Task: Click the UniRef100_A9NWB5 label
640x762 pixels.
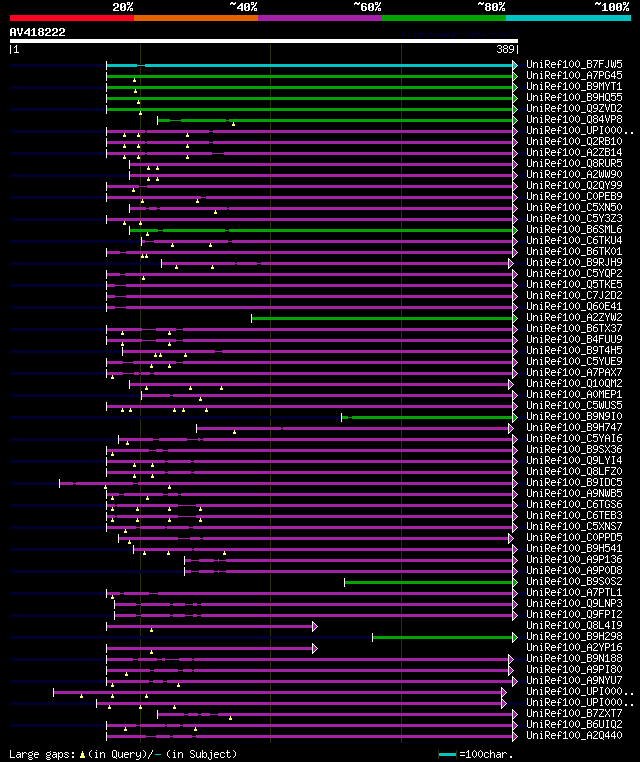Action: 574,493
